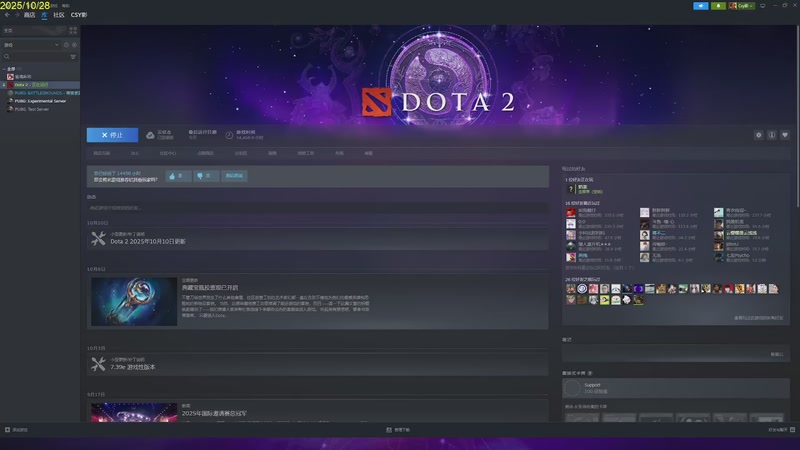Click the cloud status icon
Image resolution: width=800 pixels, height=450 pixels.
pyautogui.click(x=150, y=135)
